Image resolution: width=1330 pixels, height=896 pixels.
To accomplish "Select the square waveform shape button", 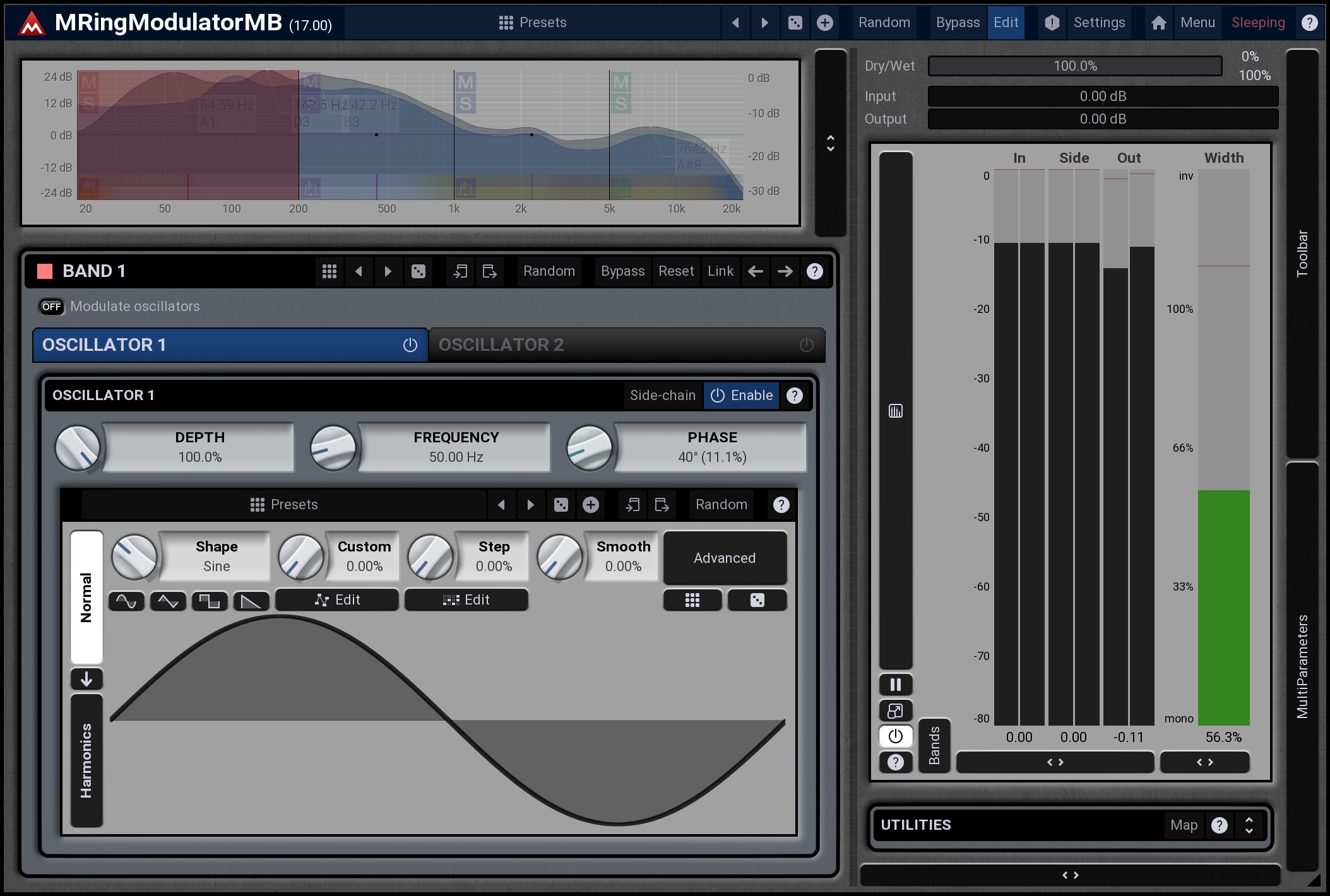I will [210, 601].
